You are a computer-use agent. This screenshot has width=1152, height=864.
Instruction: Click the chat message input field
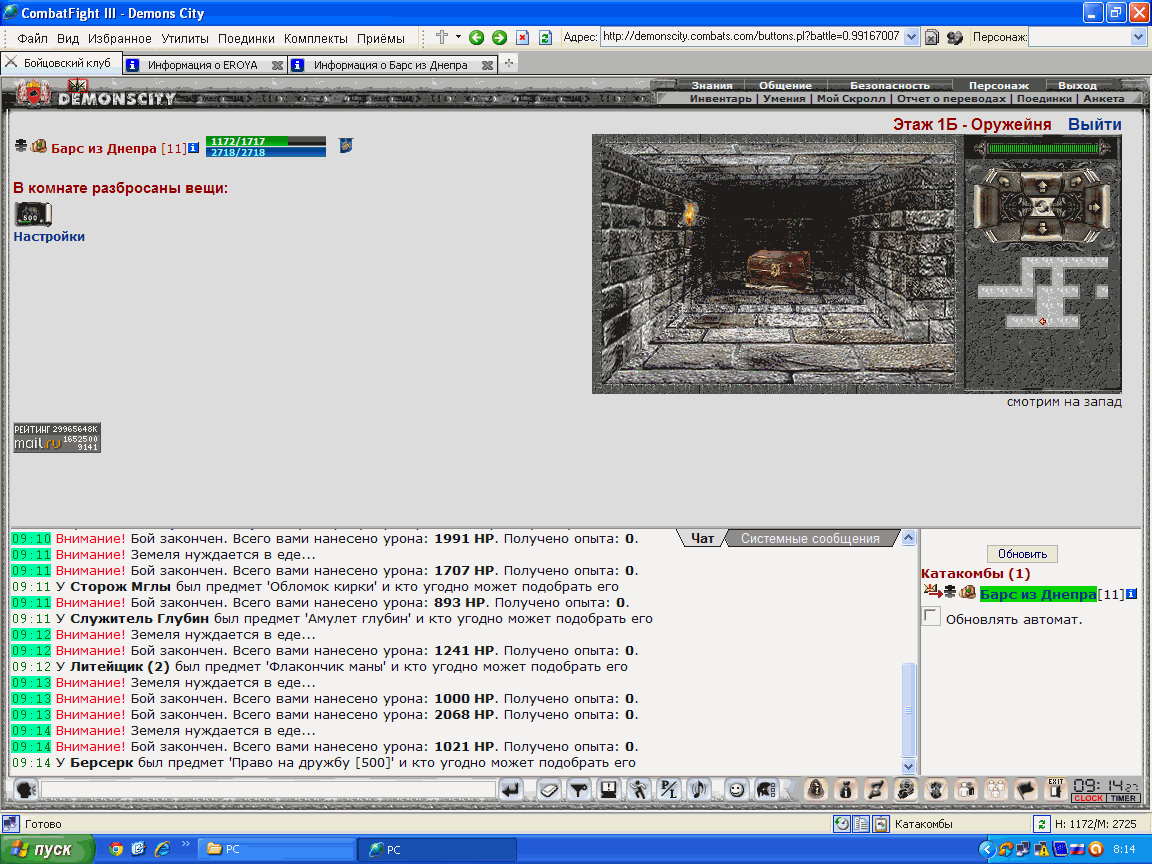point(268,790)
